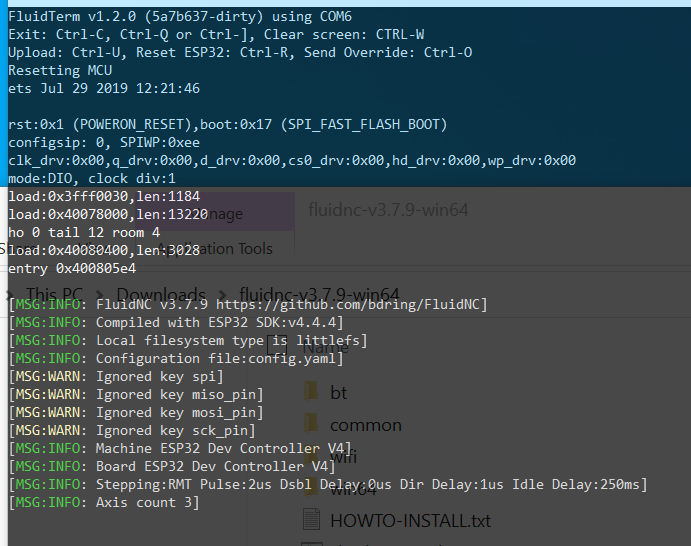The height and width of the screenshot is (546, 691).
Task: Click 'Configuration file:config.yaml' message
Action: 176,359
